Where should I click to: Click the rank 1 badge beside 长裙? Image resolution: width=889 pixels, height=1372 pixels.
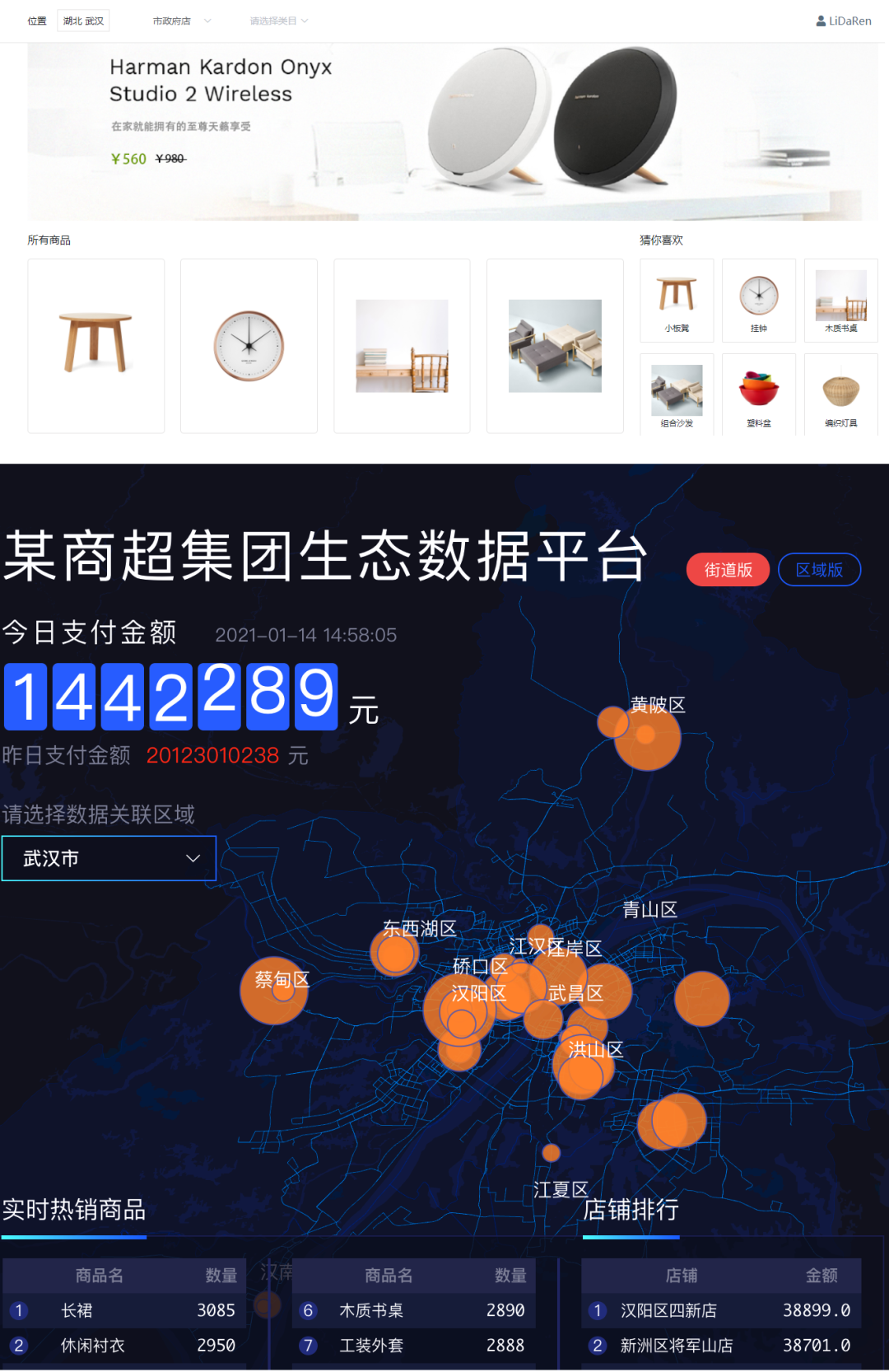[19, 1310]
